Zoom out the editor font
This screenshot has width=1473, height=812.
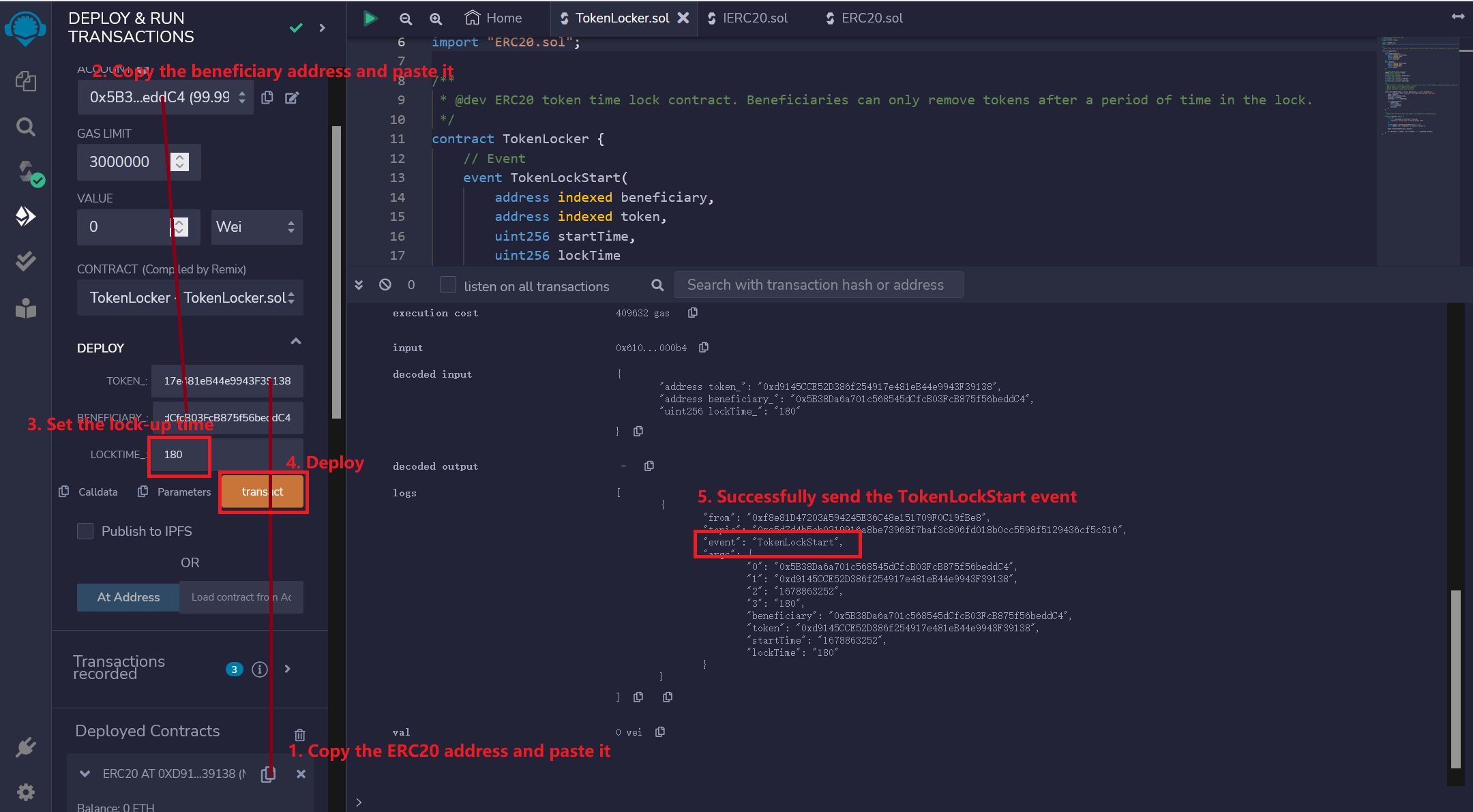coord(406,19)
